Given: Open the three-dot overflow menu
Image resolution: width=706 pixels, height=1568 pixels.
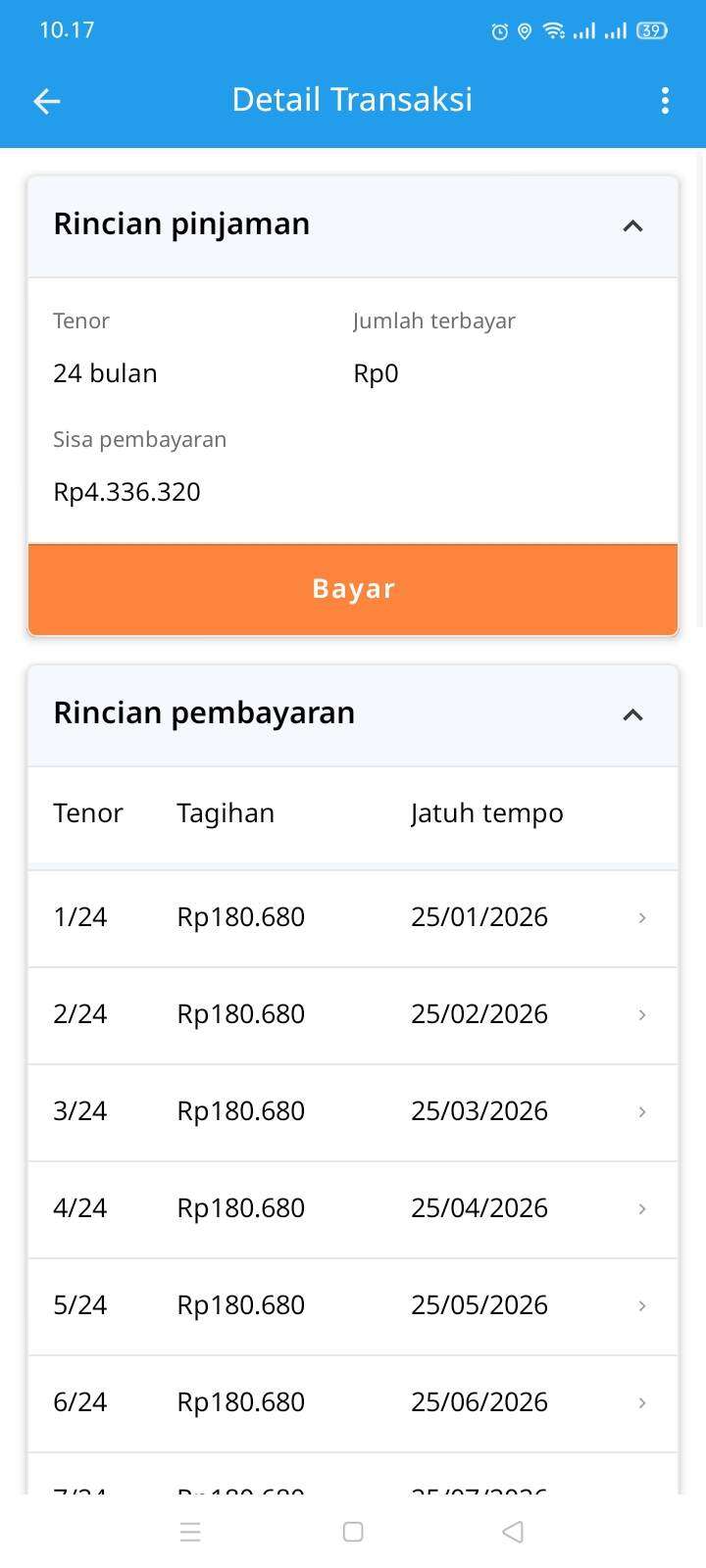Looking at the screenshot, I should pos(665,101).
